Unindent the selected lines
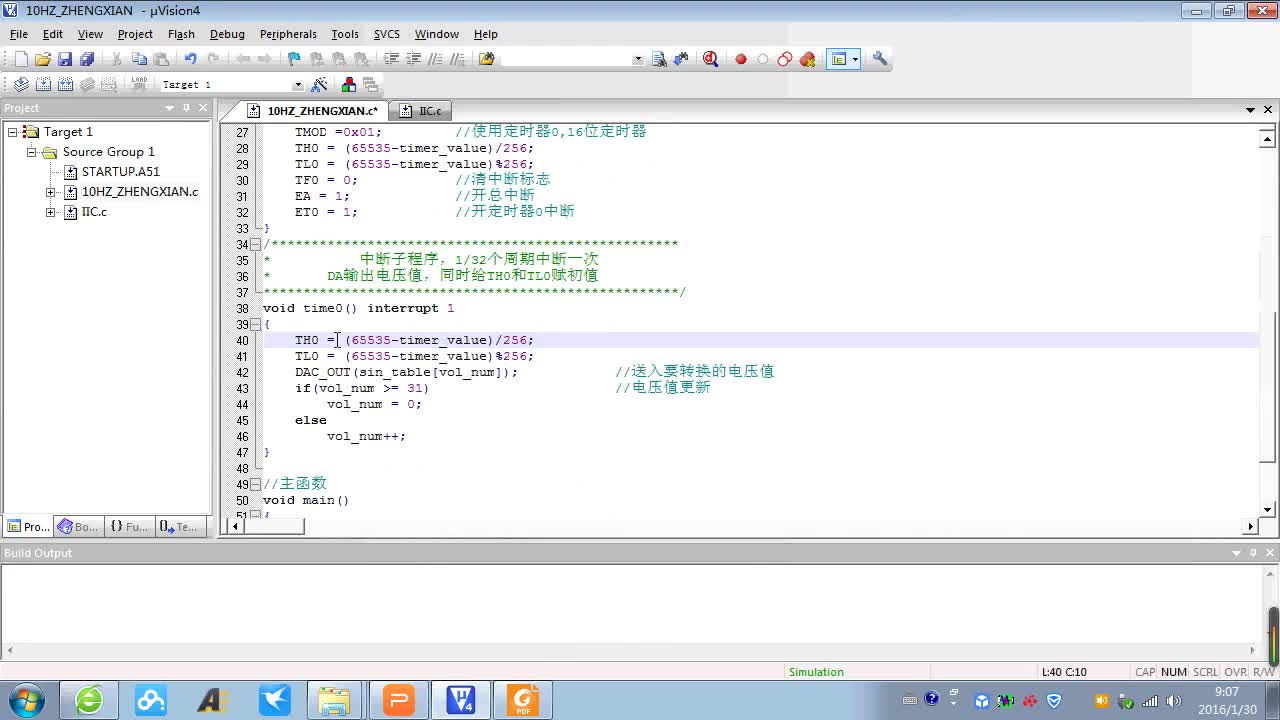 413,59
